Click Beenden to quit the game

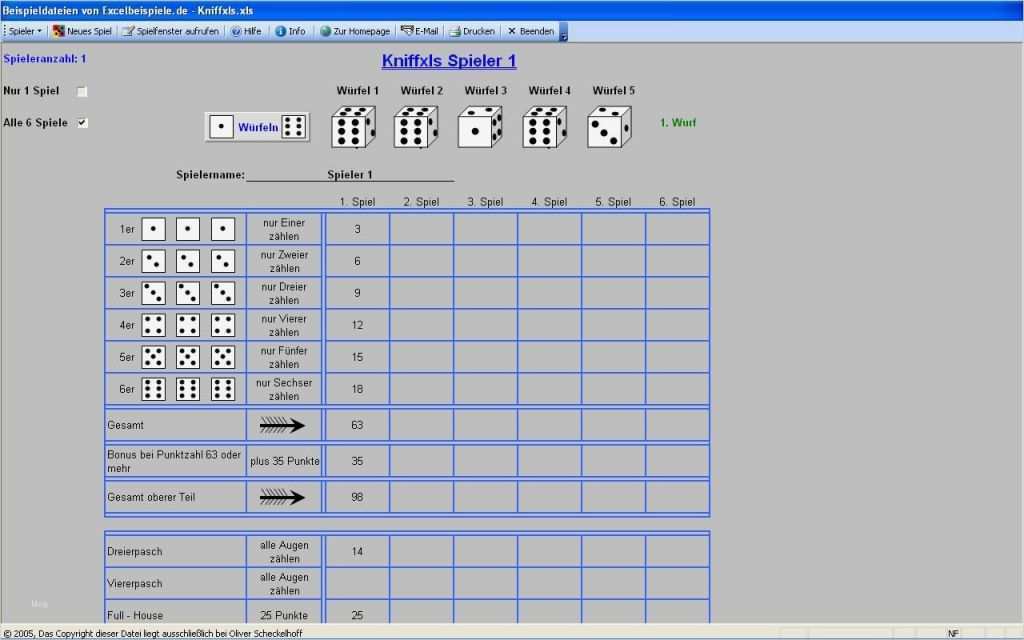click(531, 31)
